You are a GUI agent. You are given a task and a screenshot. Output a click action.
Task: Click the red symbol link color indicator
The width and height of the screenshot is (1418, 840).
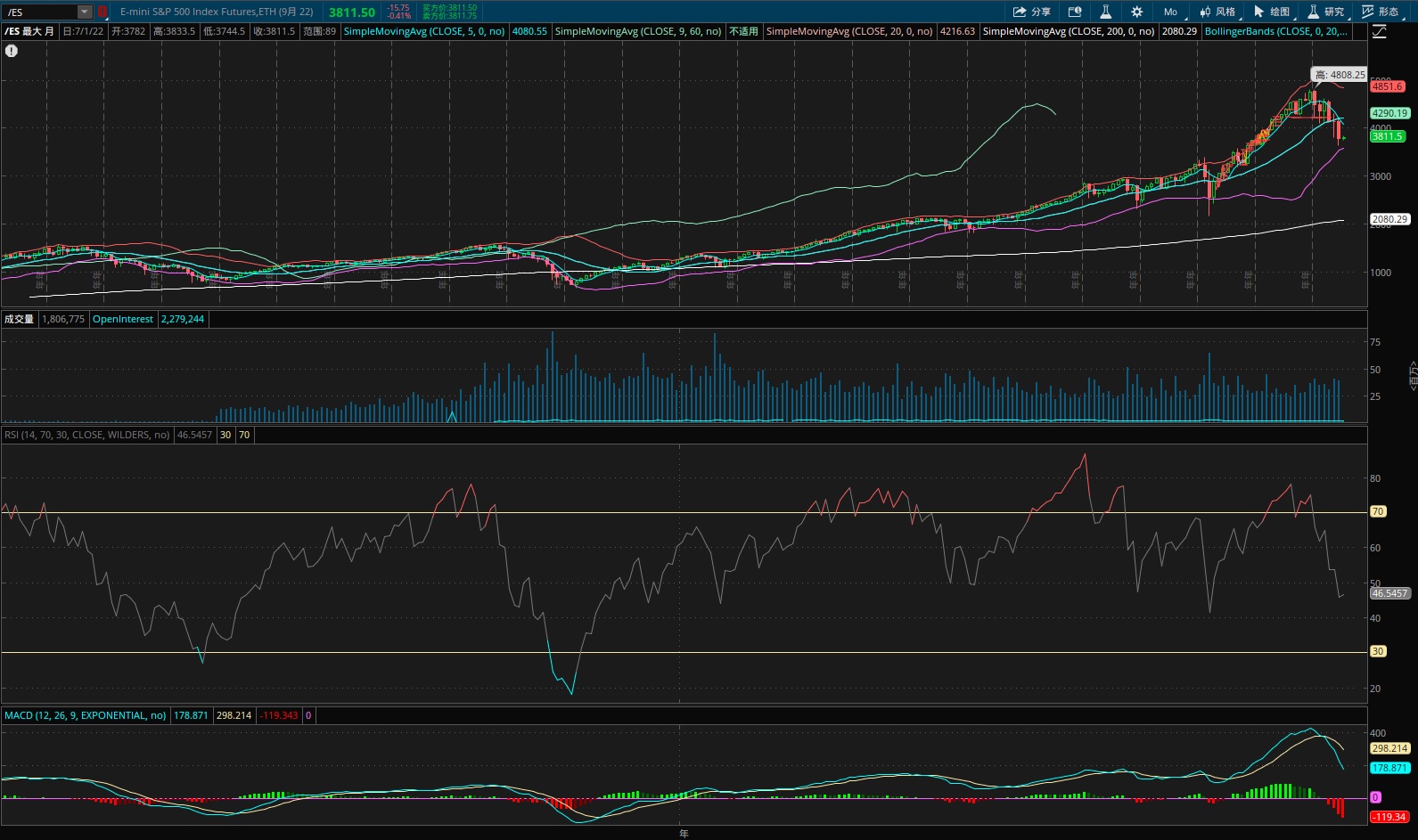(102, 12)
